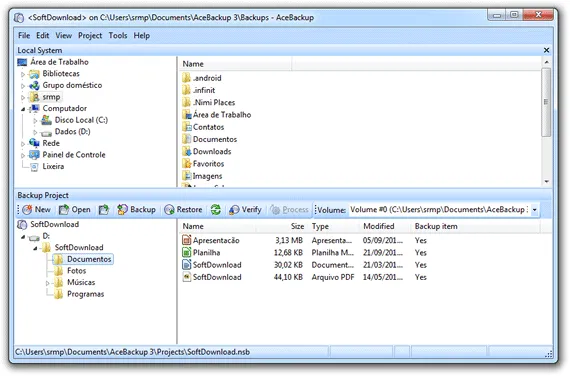The width and height of the screenshot is (570, 376).
Task: Expand the Músicas folder node
Action: [48, 283]
